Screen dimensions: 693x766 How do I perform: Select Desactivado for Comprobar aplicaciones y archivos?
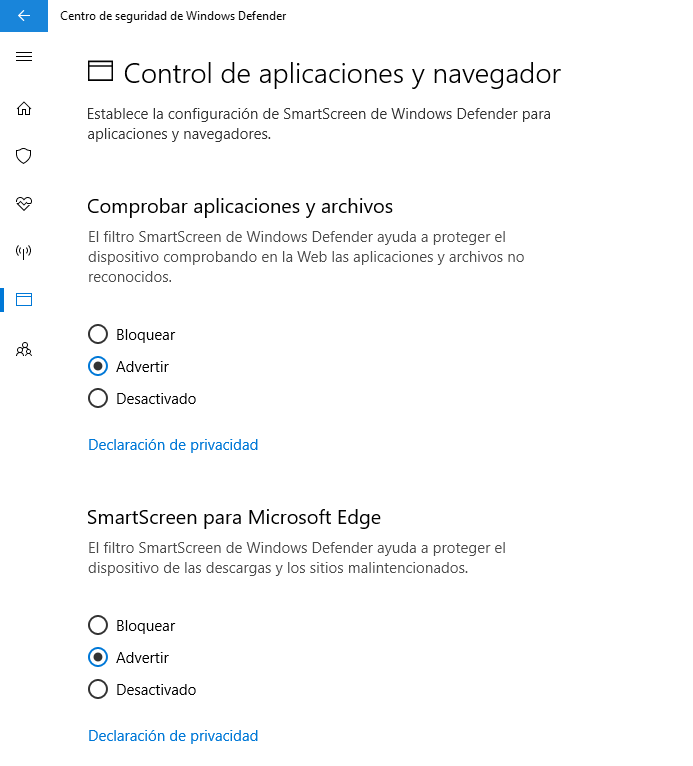(98, 398)
